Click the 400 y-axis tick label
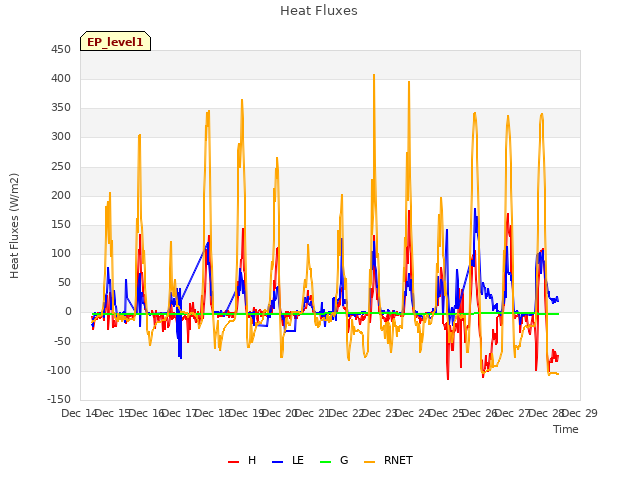The image size is (640, 480). (61, 79)
